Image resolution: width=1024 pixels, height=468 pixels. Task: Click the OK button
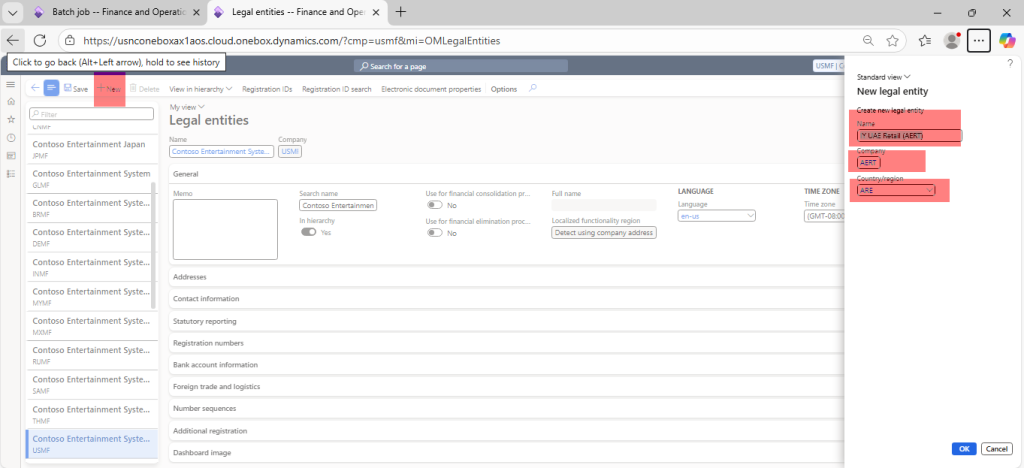pyautogui.click(x=964, y=448)
